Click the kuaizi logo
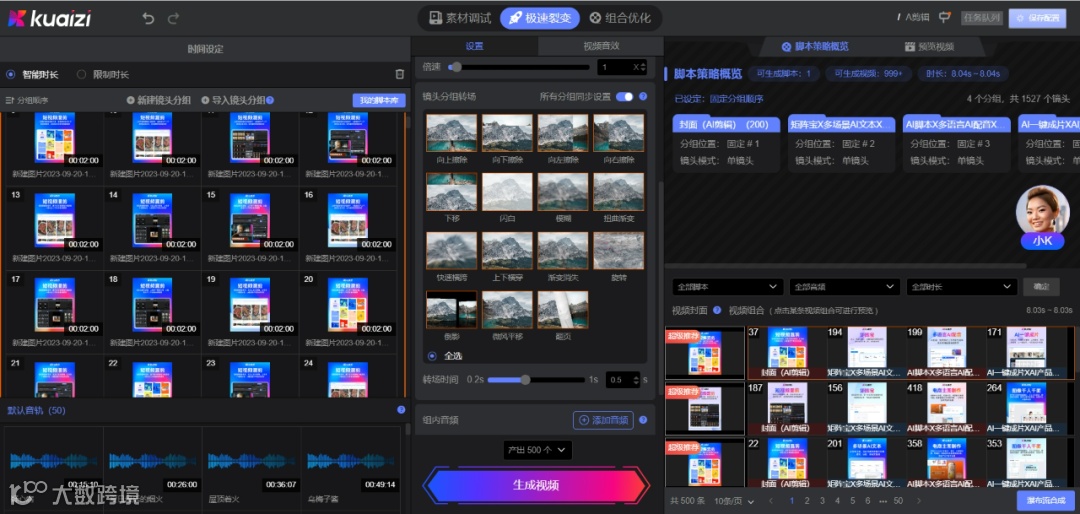Screen dimensions: 1080x514 [x=49, y=18]
